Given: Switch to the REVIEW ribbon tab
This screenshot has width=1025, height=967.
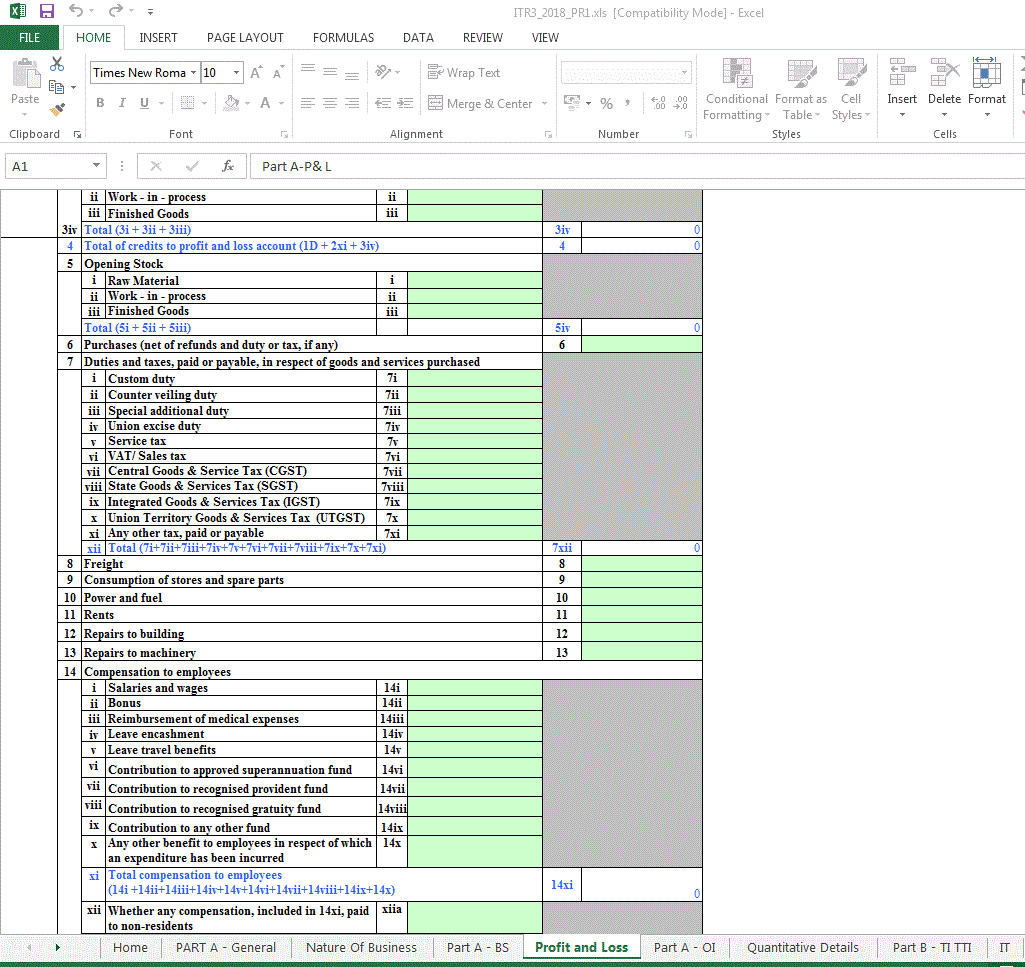Looking at the screenshot, I should coord(482,37).
